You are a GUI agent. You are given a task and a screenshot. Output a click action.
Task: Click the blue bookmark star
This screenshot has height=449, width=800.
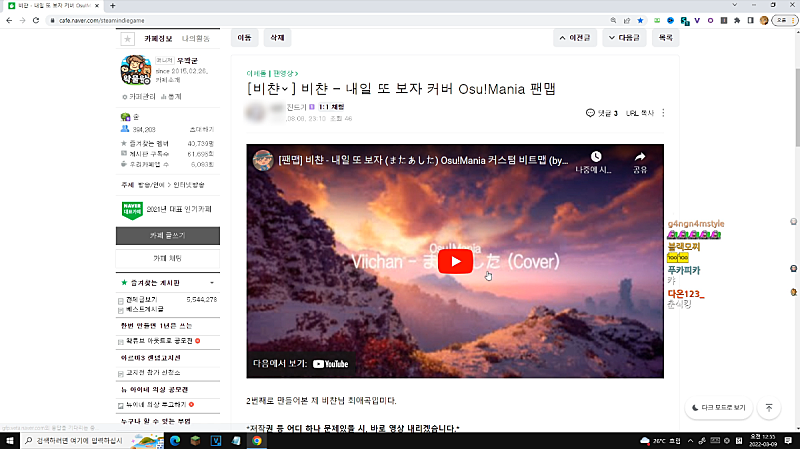(x=640, y=20)
